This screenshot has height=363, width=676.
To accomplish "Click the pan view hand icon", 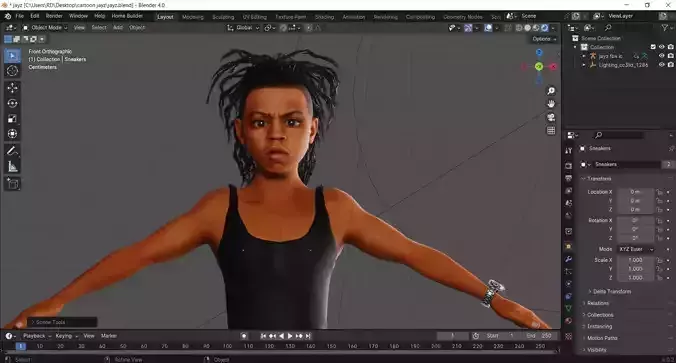I will [x=551, y=104].
